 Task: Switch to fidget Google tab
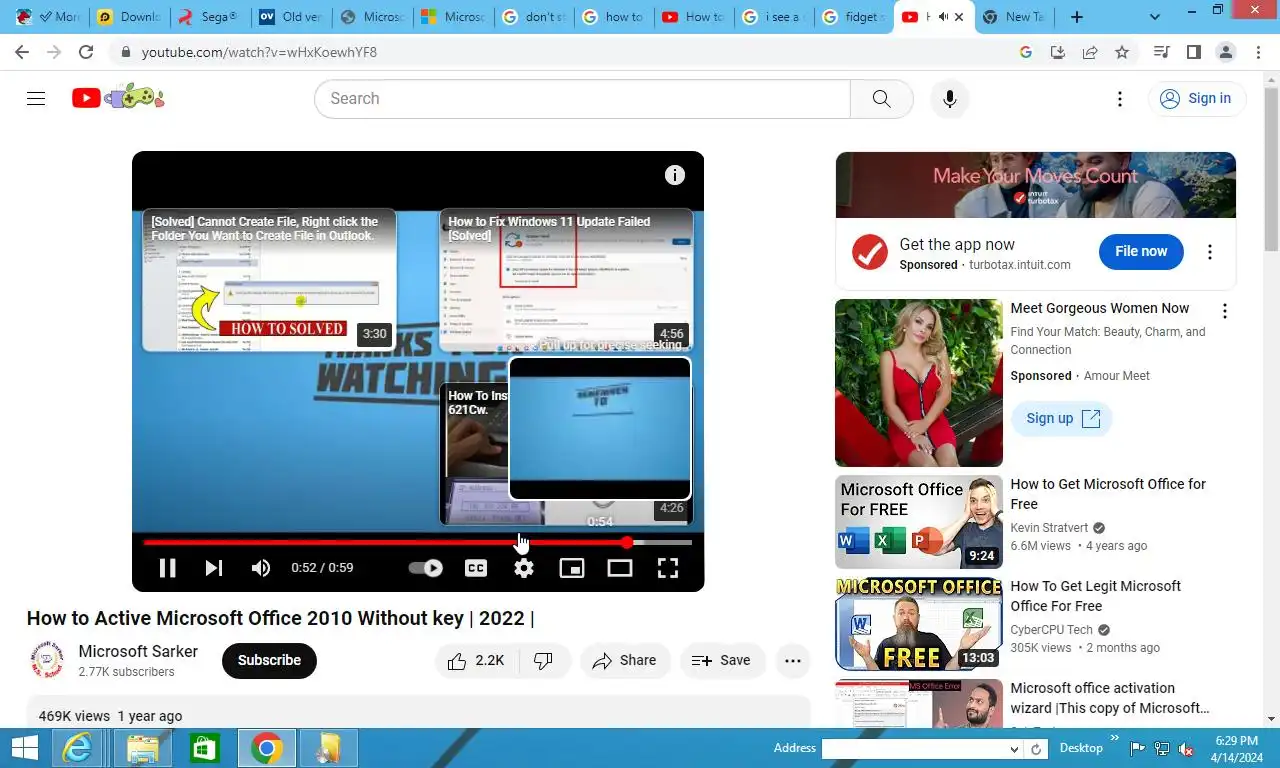[x=854, y=17]
